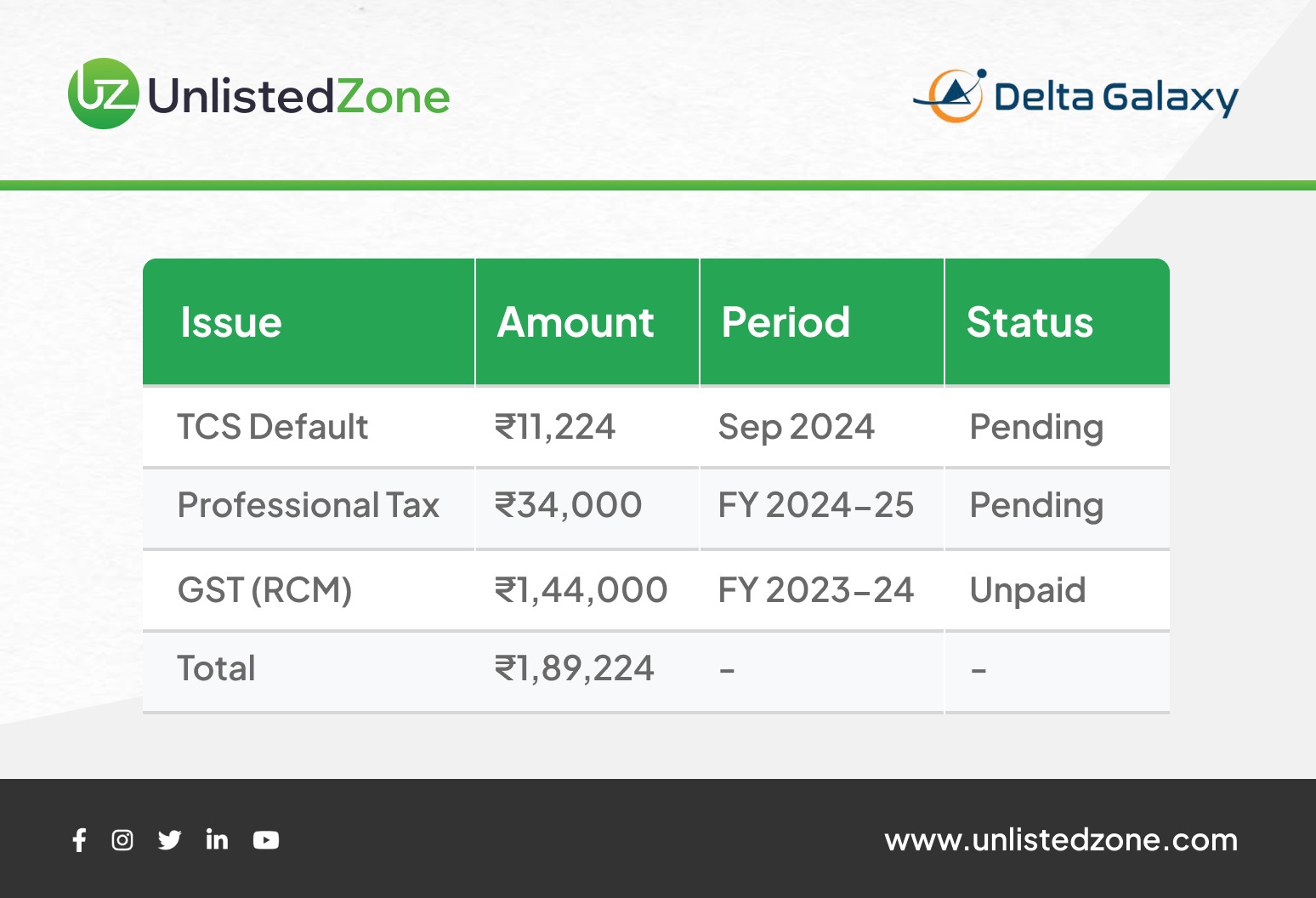
Task: Click the Facebook icon in footer
Action: click(x=79, y=840)
